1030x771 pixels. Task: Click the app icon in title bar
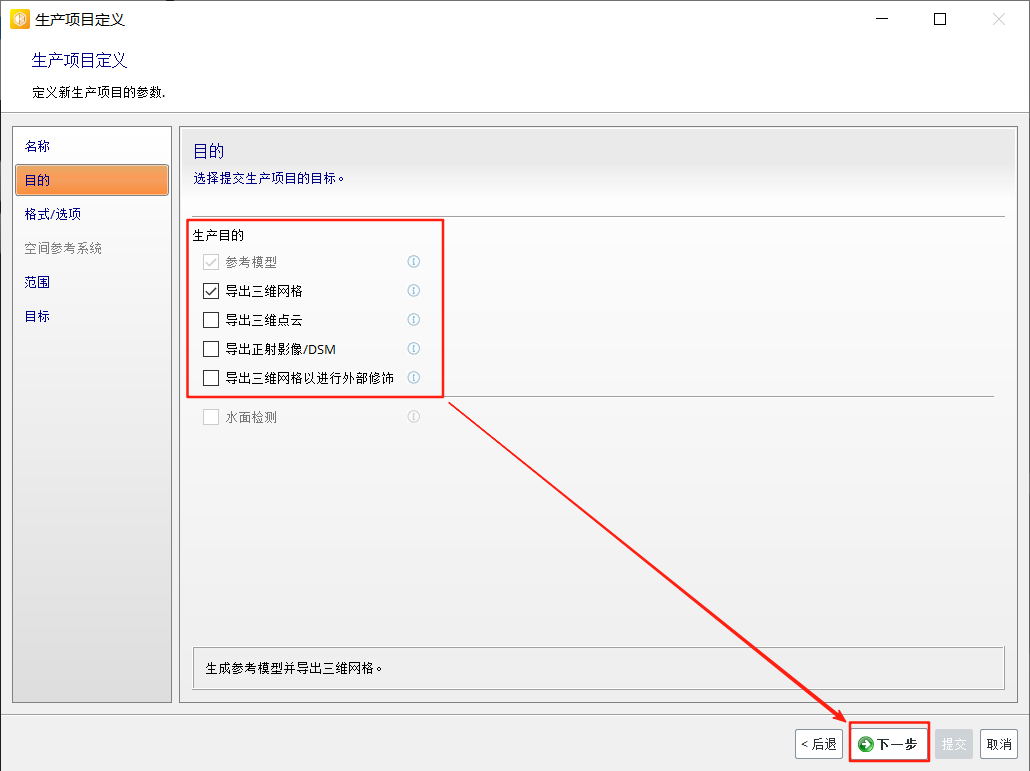tap(19, 19)
